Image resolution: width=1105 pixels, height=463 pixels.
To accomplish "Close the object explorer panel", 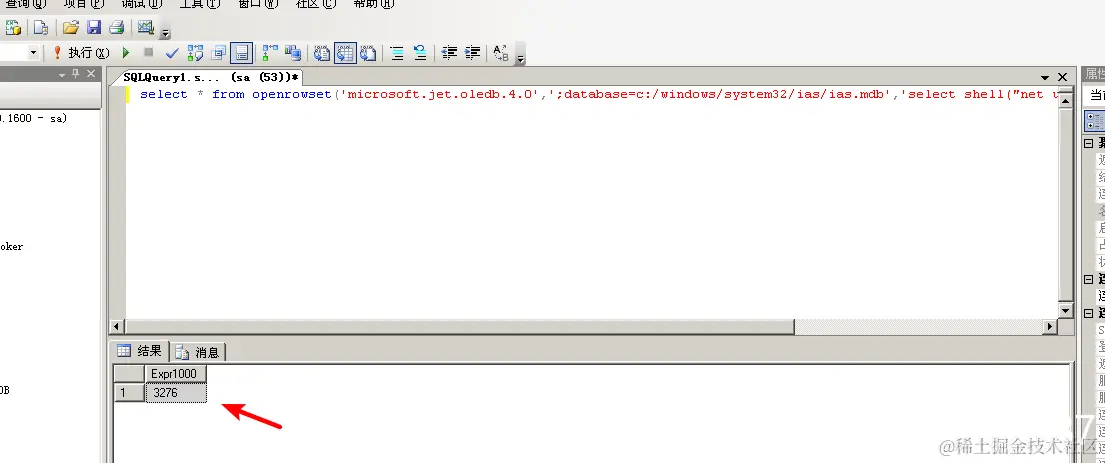I will pyautogui.click(x=91, y=74).
